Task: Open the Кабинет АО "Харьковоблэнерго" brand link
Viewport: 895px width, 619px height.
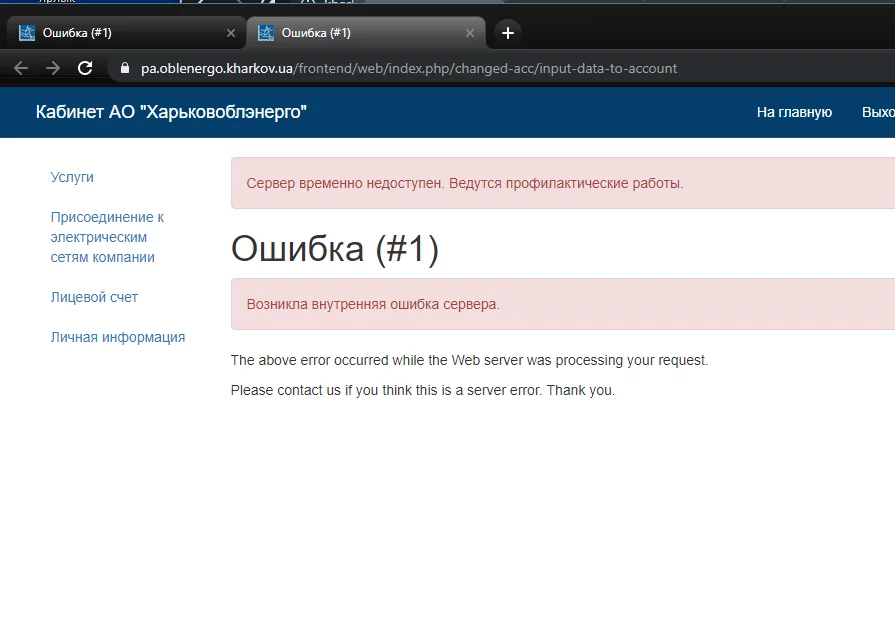Action: [x=171, y=112]
